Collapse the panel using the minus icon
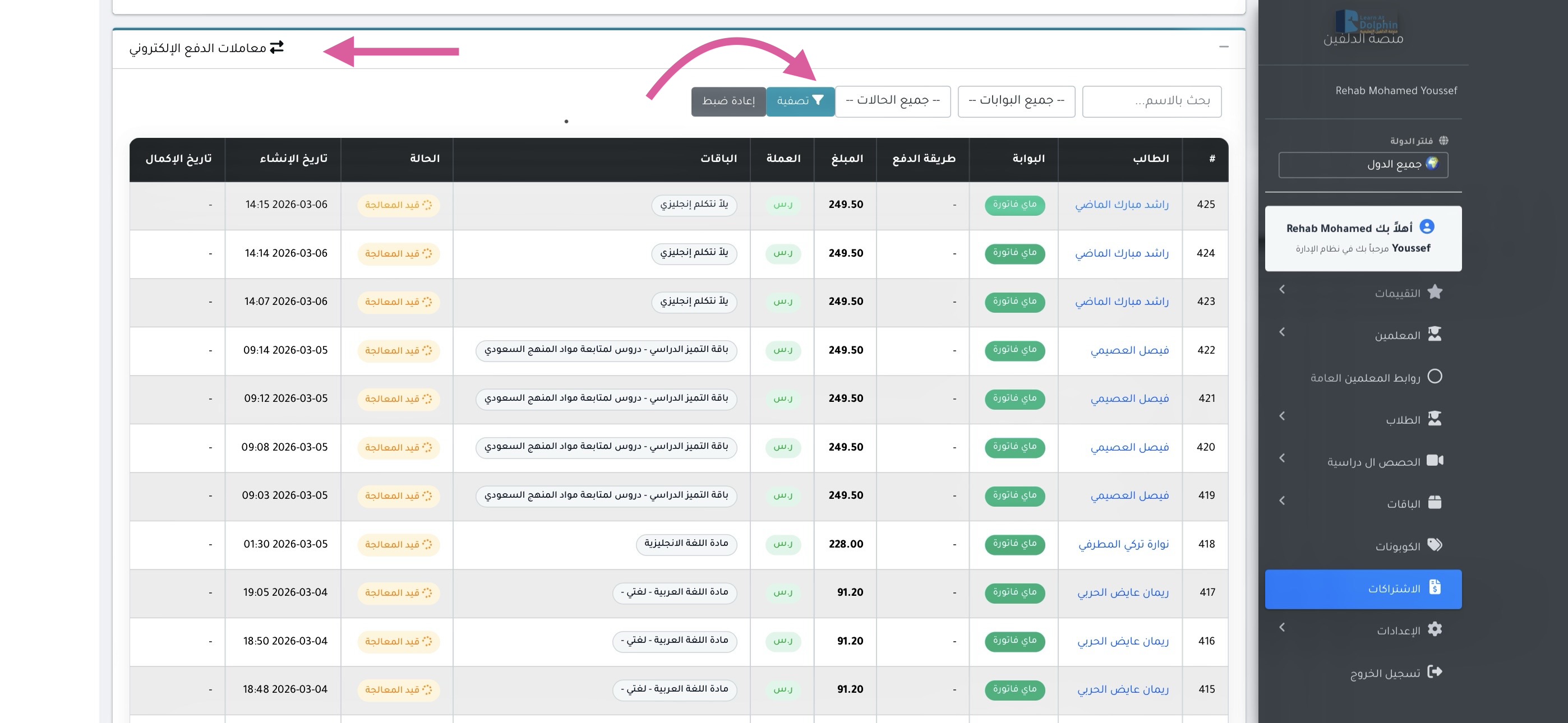 click(x=1224, y=48)
